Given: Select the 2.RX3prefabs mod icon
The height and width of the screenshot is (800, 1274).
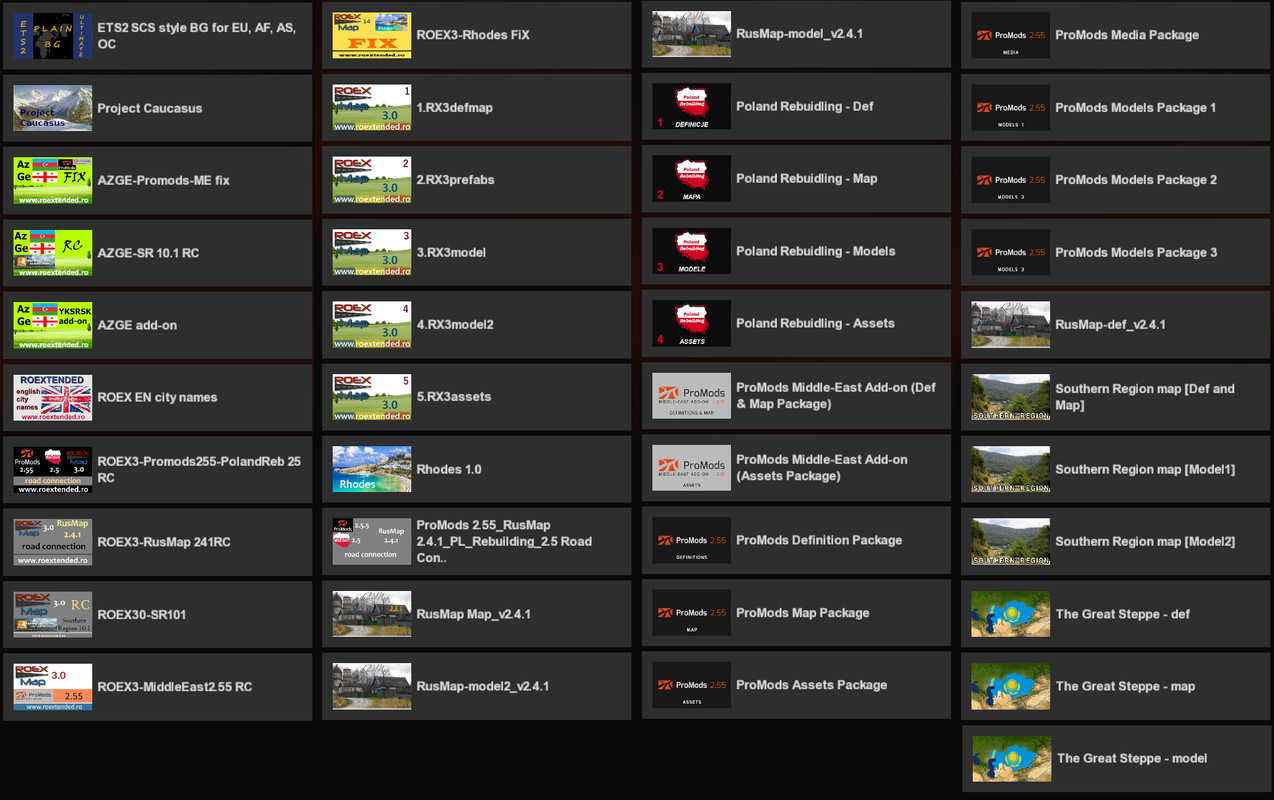Looking at the screenshot, I should pyautogui.click(x=372, y=180).
